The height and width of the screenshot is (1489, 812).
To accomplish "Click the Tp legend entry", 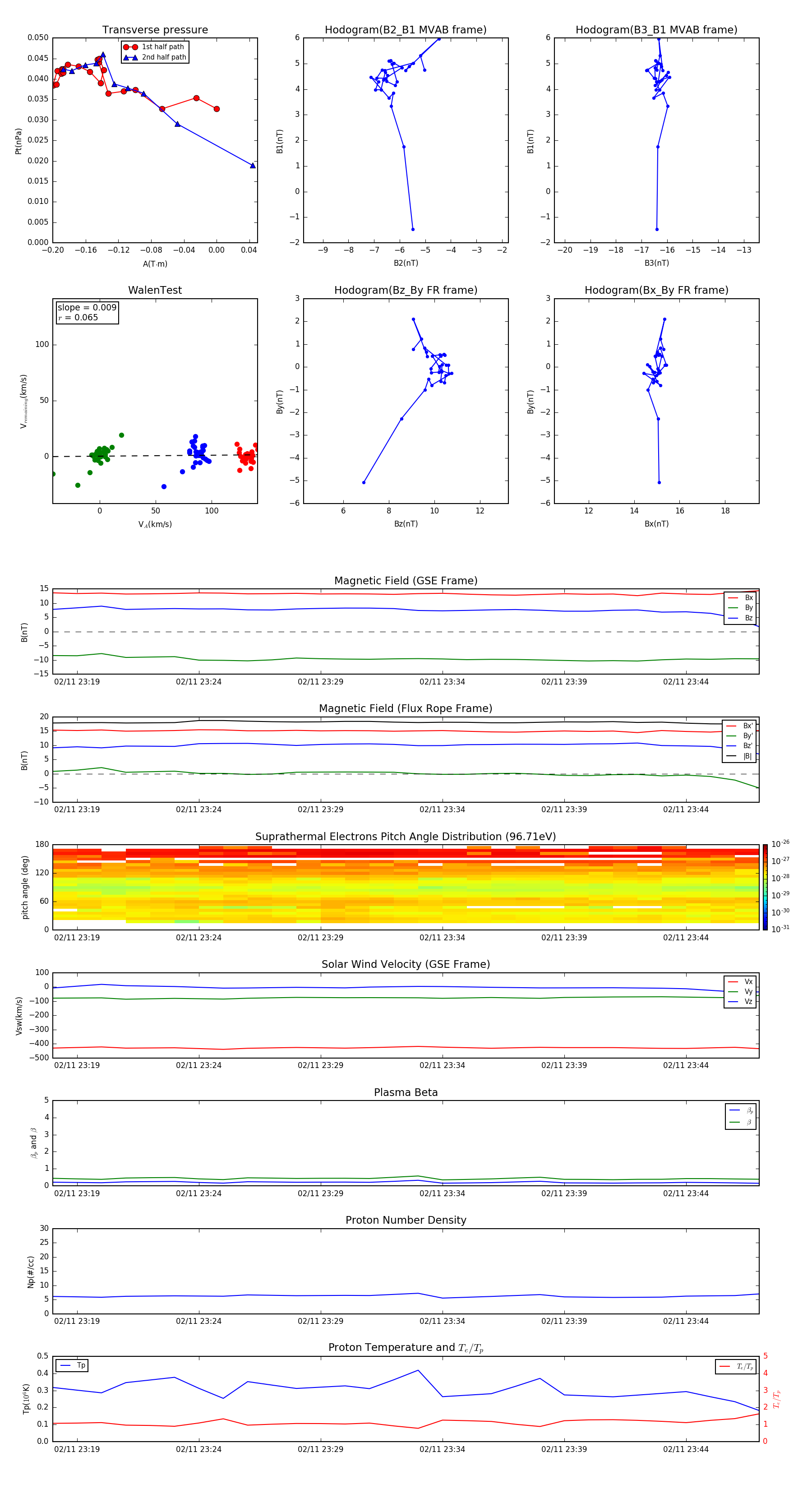I will click(x=72, y=1365).
